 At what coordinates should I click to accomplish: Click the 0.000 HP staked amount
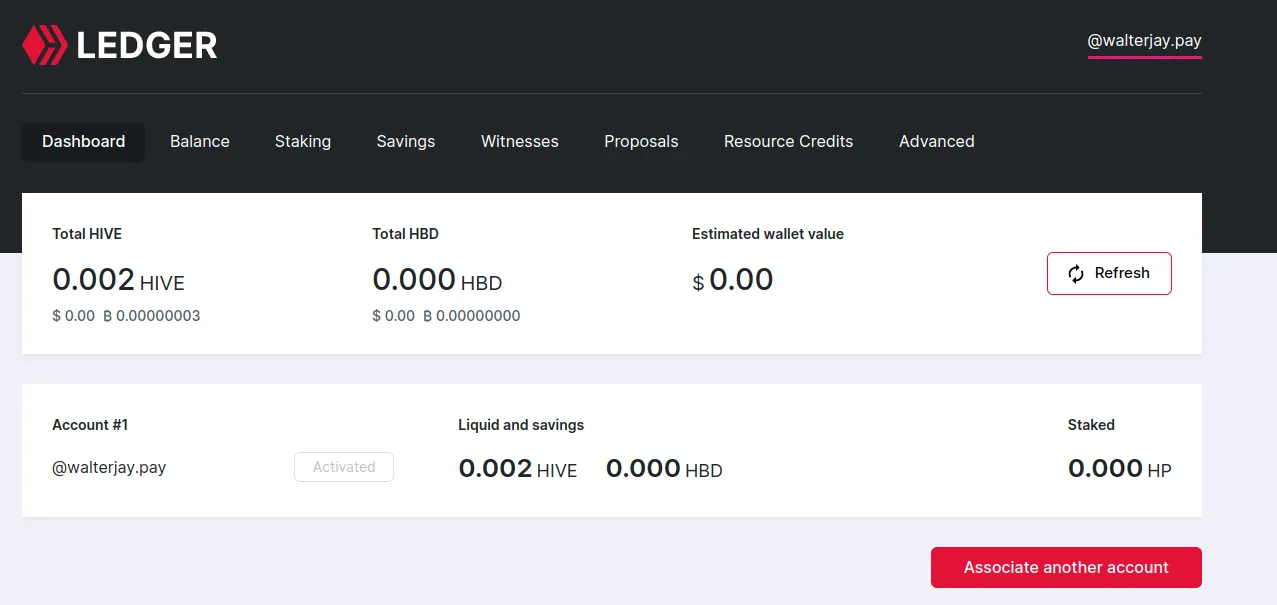pyautogui.click(x=1120, y=468)
